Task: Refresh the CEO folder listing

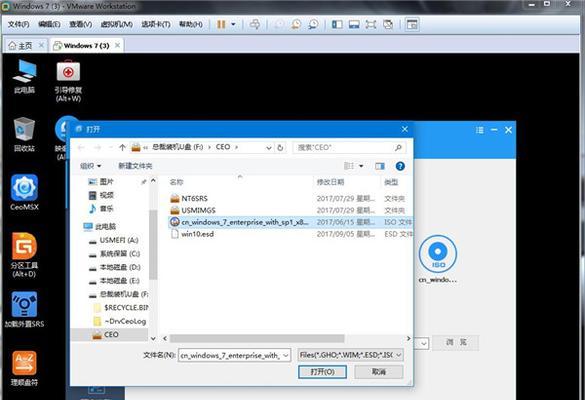Action: click(x=280, y=148)
